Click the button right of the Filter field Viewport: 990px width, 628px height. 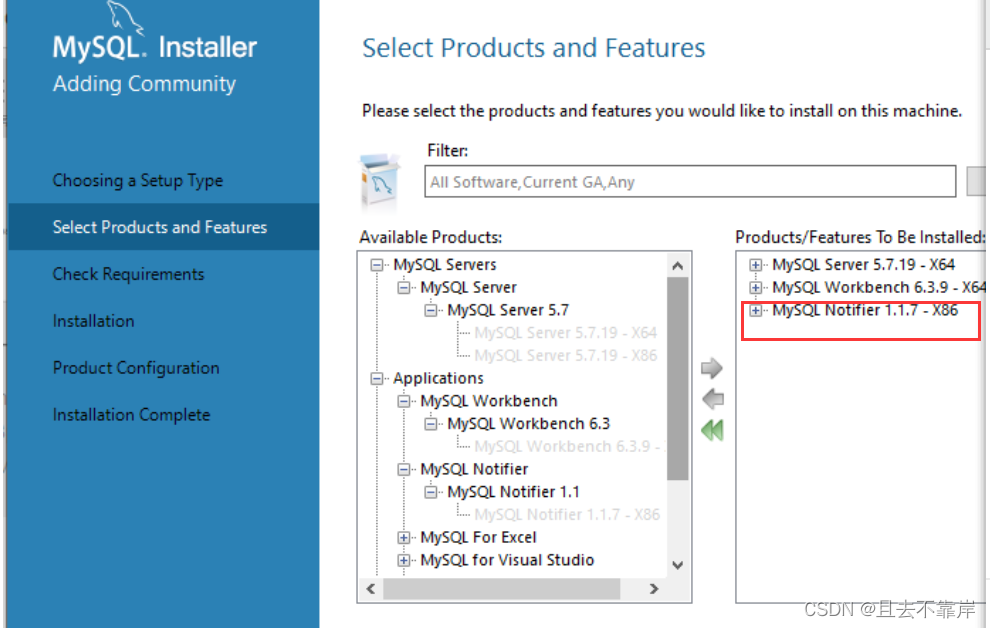point(978,182)
